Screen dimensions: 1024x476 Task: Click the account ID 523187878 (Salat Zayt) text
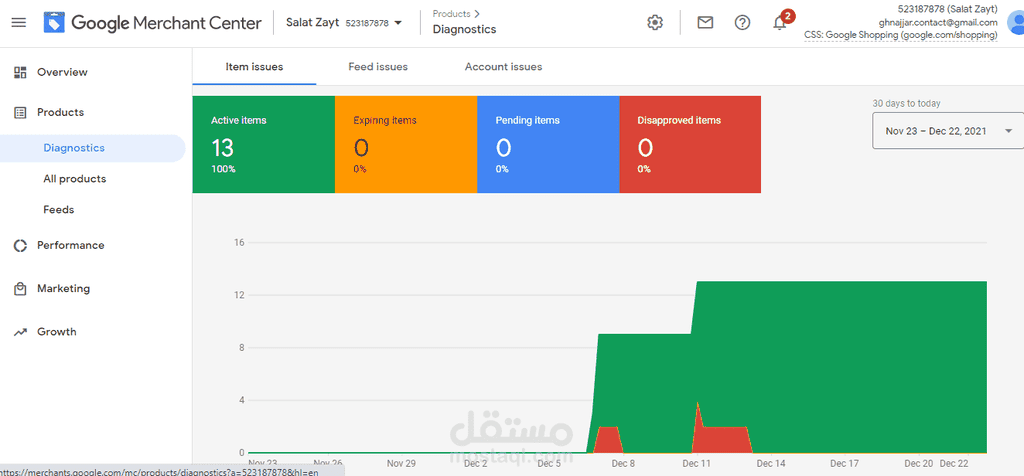[x=948, y=9]
